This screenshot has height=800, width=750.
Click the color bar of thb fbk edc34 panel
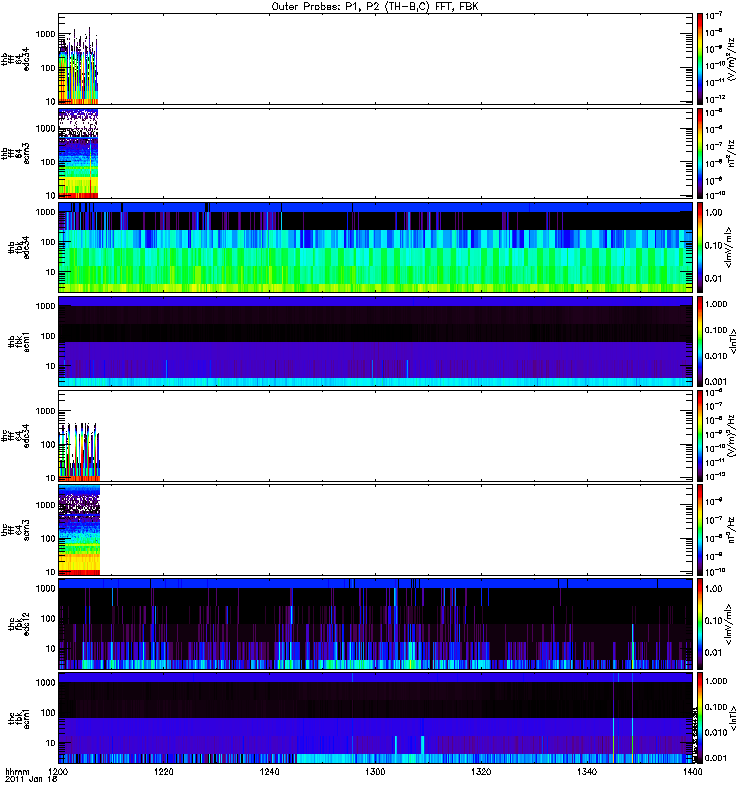[x=700, y=247]
